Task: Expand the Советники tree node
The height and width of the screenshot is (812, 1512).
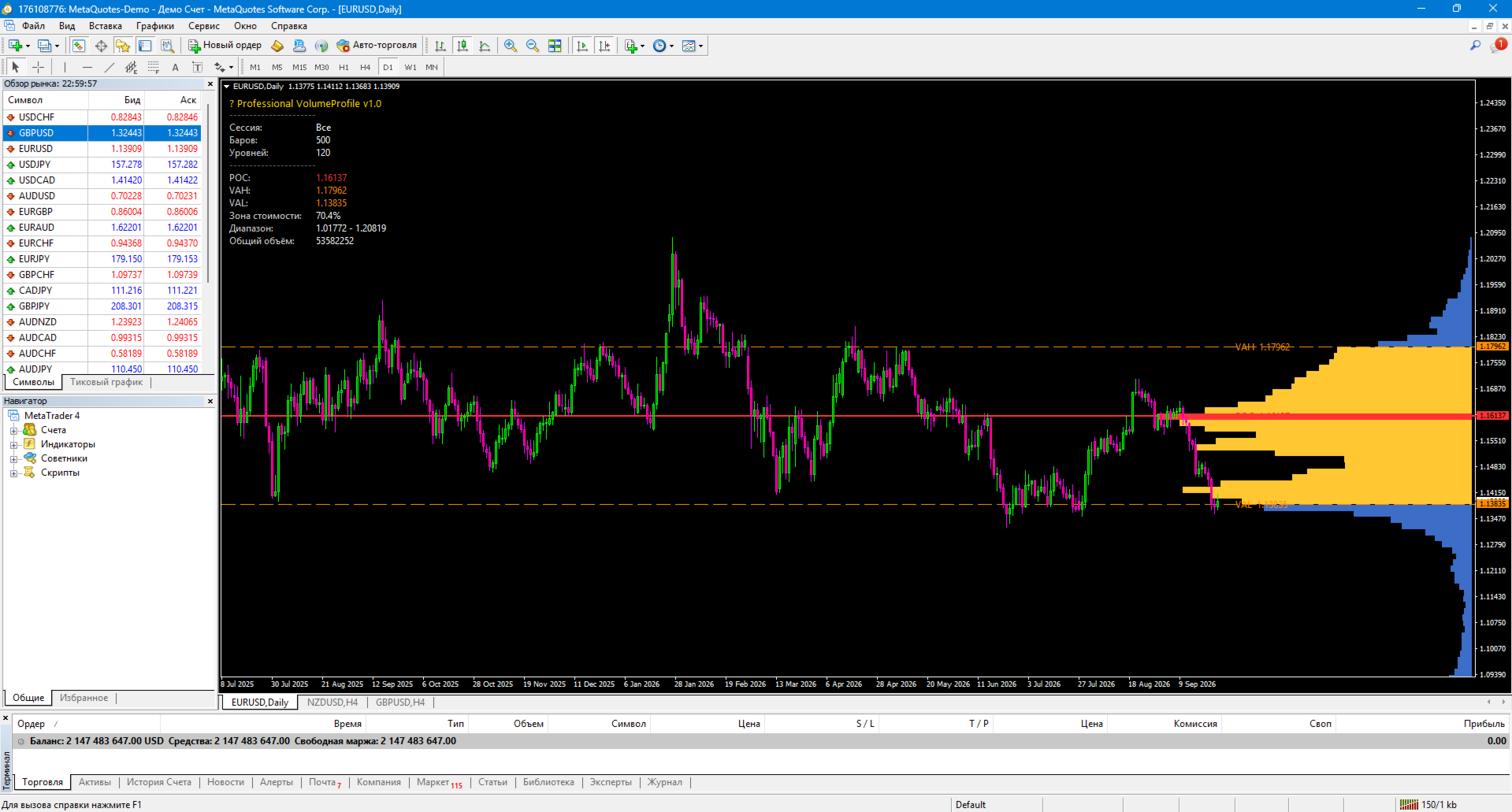Action: [x=13, y=459]
